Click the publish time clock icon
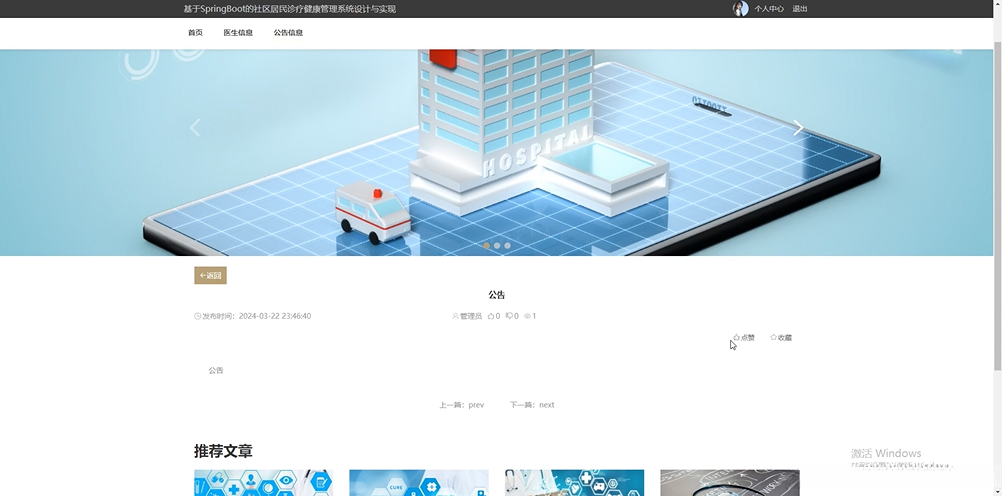Viewport: 1002px width, 496px height. [x=197, y=316]
